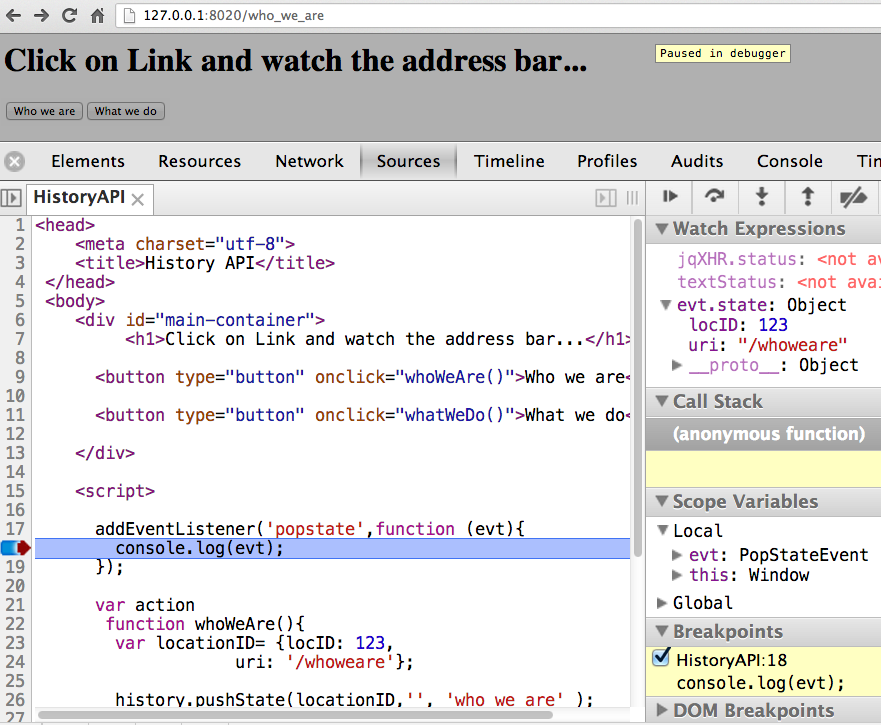Toggle breakpoint marker on line 18
The height and width of the screenshot is (725, 881).
[x=17, y=548]
